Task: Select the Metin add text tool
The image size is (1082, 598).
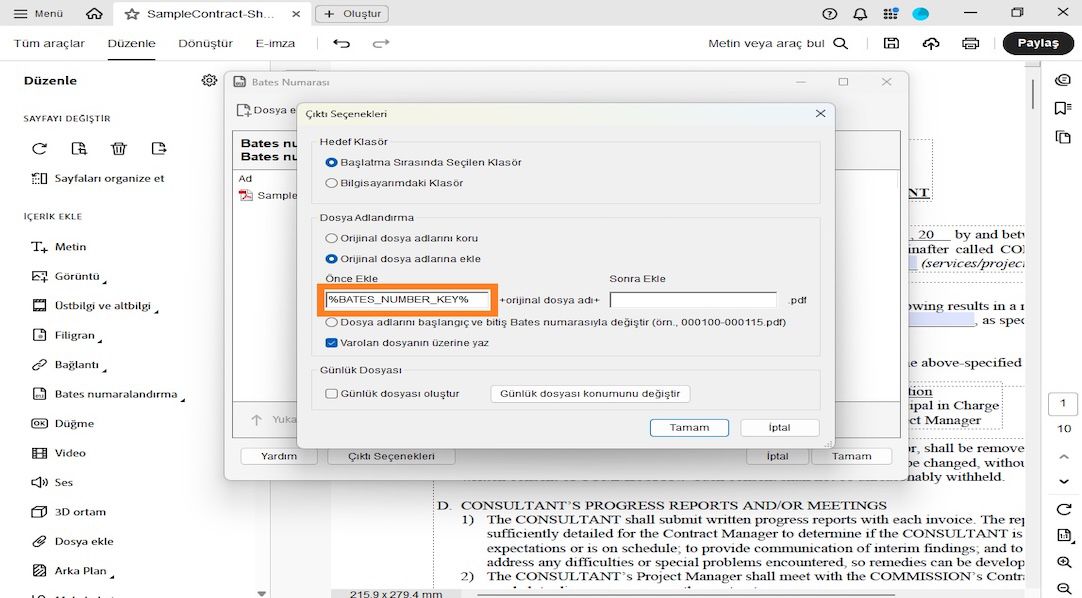Action: pos(59,247)
